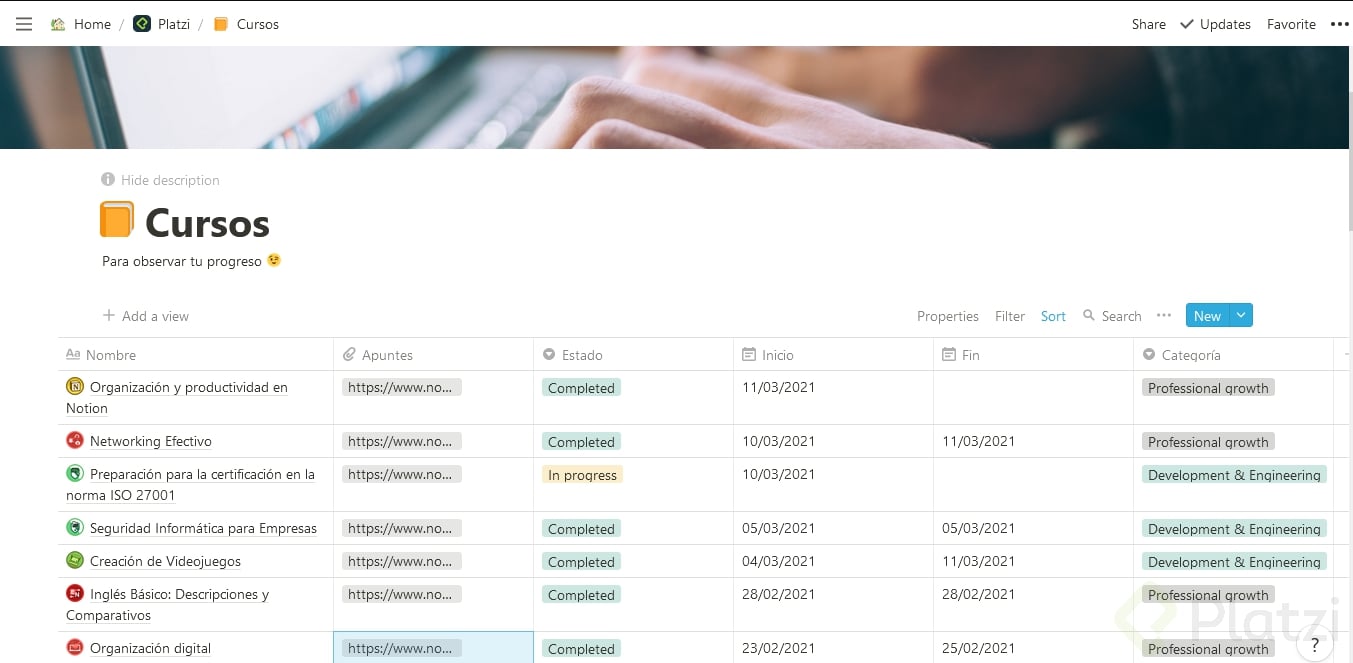The width and height of the screenshot is (1353, 663).
Task: Click the Inglés Básico row icon
Action: (75, 594)
